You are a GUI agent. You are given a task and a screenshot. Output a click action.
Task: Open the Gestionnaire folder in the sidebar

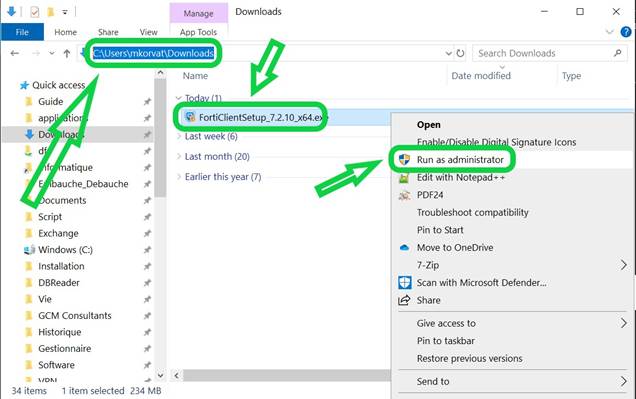64,349
